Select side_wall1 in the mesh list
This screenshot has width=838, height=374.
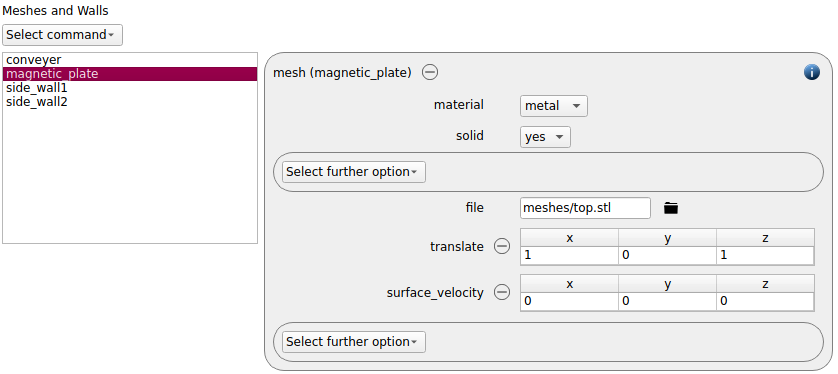(130, 88)
